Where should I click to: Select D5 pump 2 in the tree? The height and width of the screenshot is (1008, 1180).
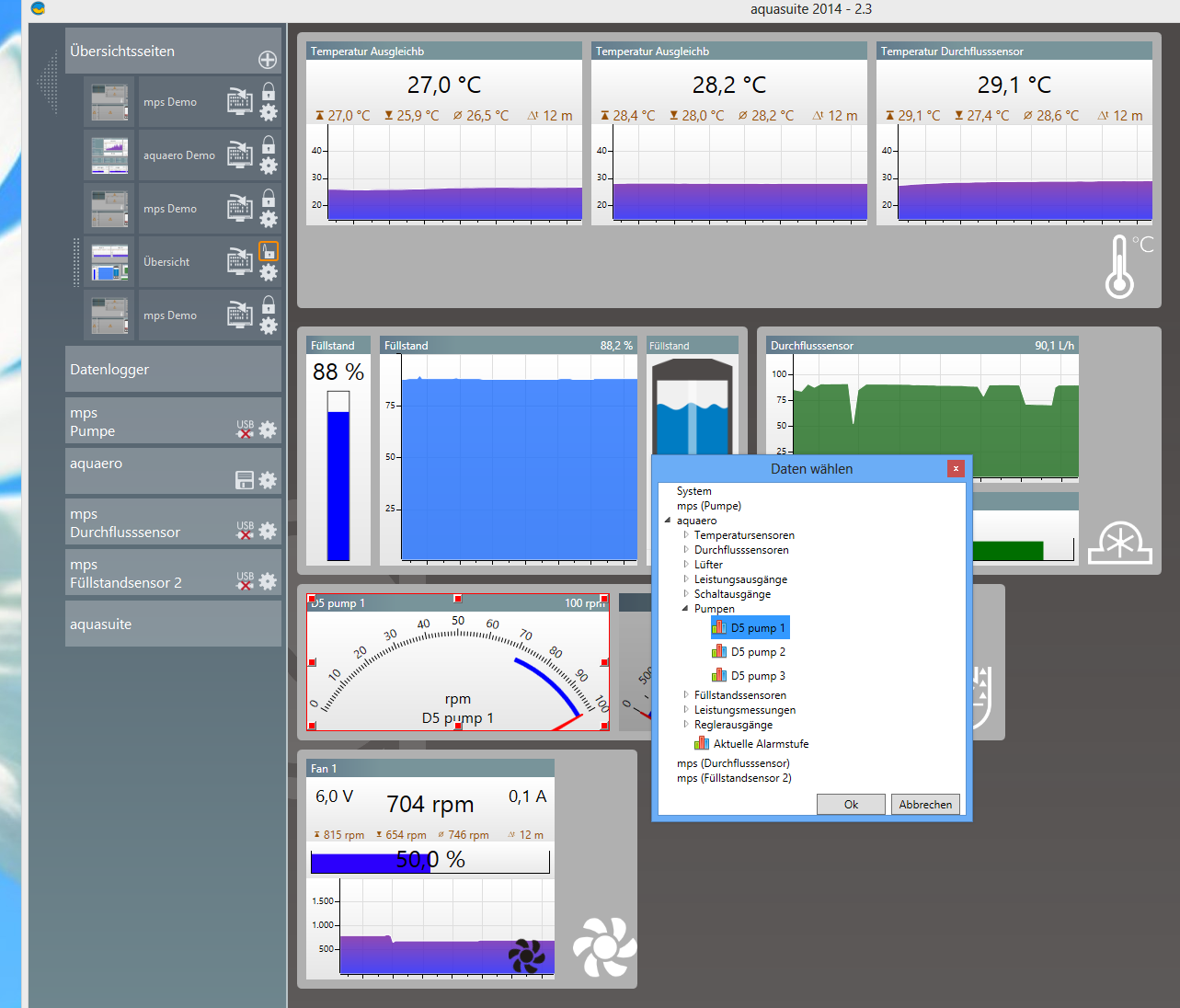point(758,652)
